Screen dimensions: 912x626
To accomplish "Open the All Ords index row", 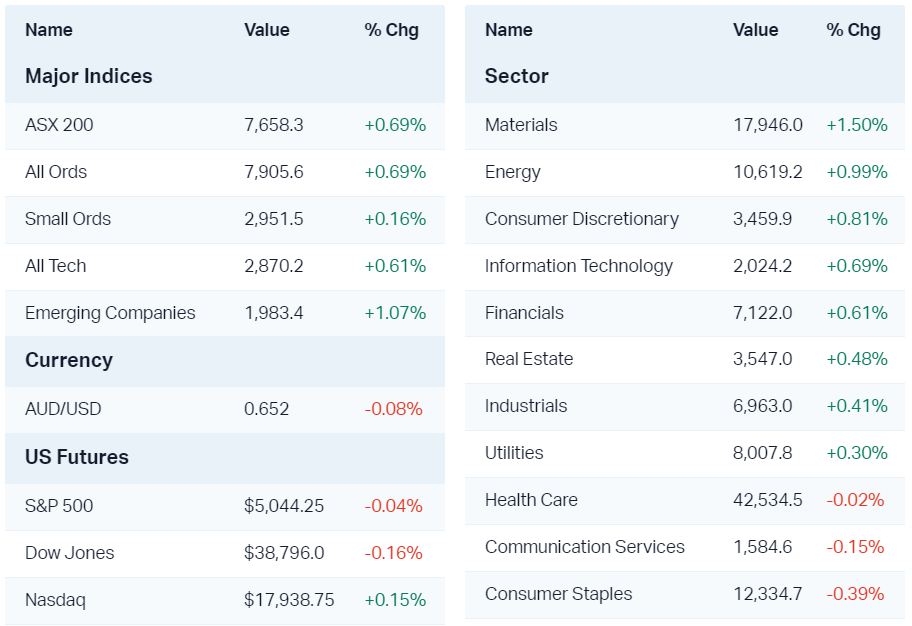I will (56, 172).
